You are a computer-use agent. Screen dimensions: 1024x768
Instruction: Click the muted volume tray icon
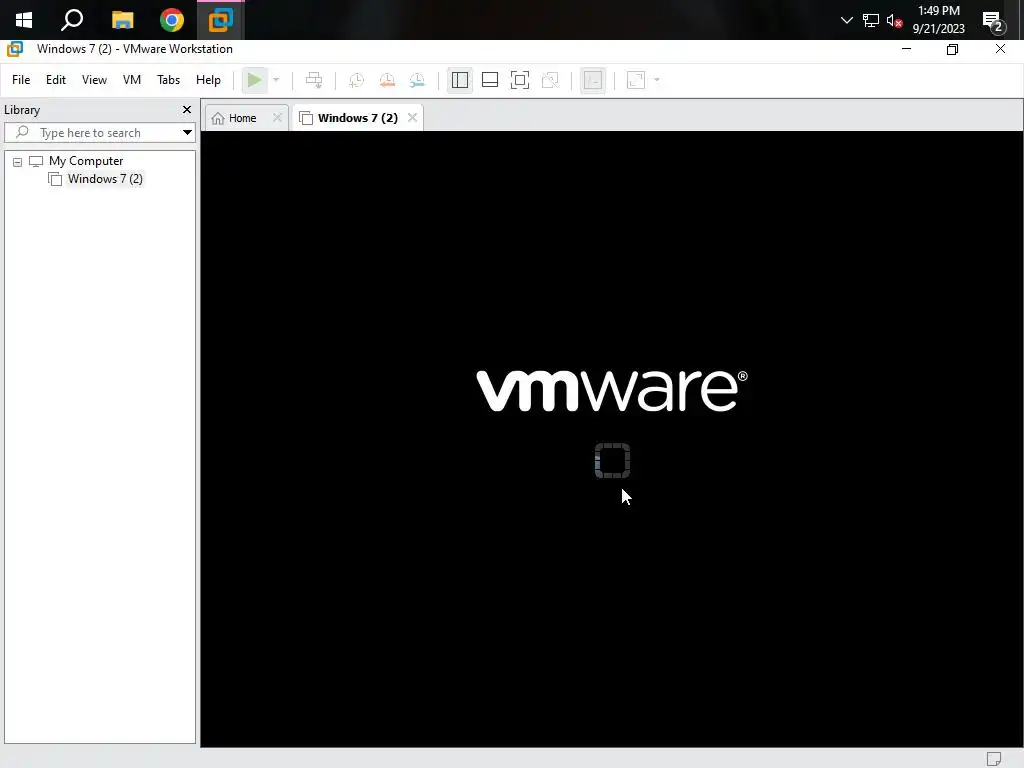[894, 20]
